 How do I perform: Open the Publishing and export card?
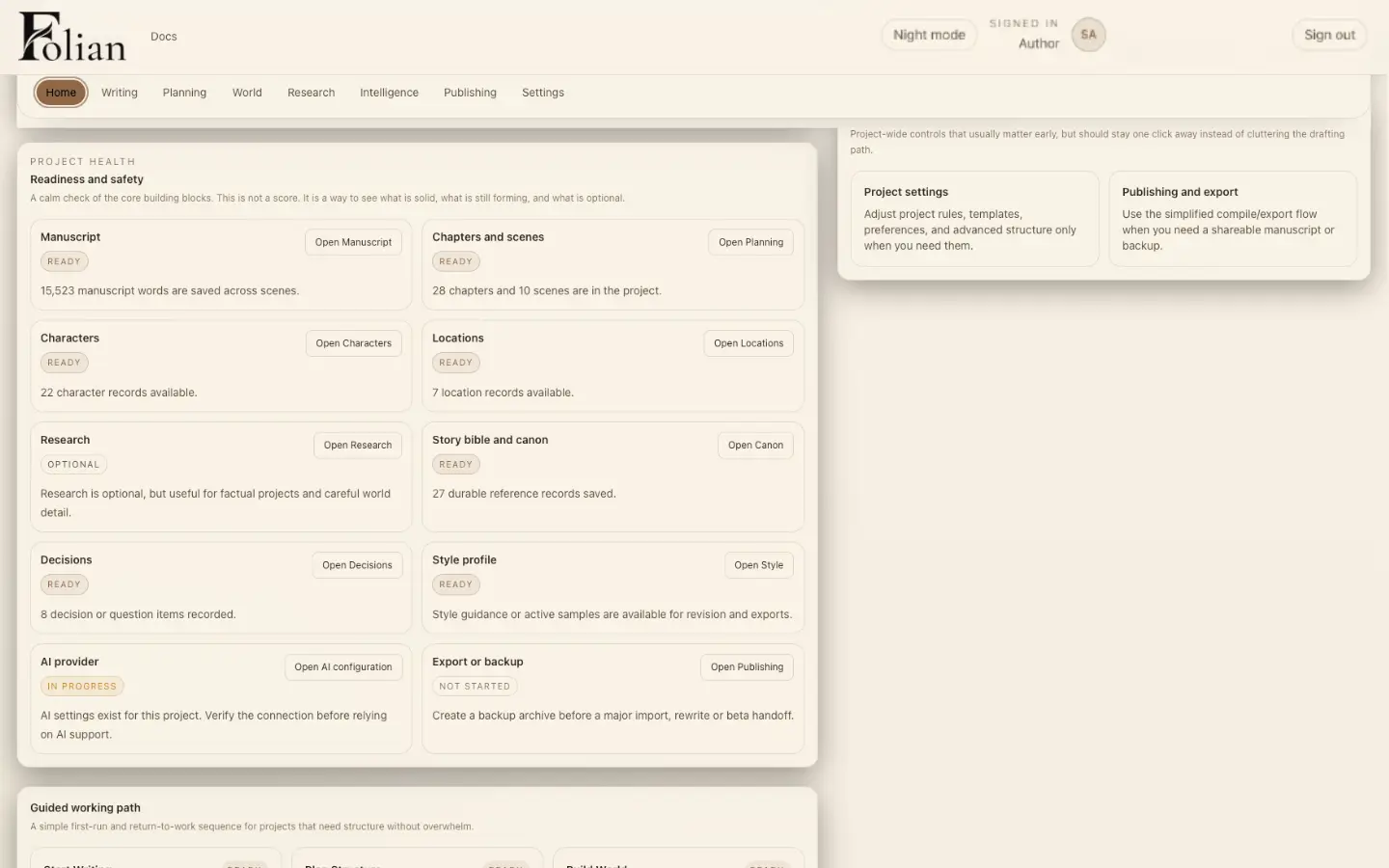[x=1233, y=219]
